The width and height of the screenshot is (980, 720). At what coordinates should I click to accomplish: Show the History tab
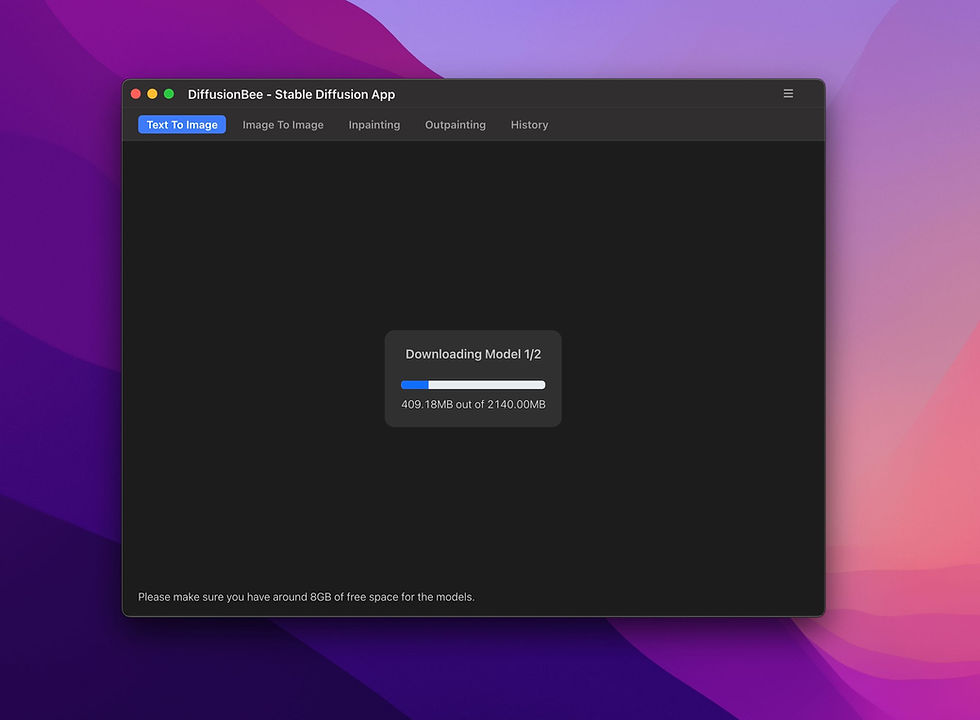529,125
